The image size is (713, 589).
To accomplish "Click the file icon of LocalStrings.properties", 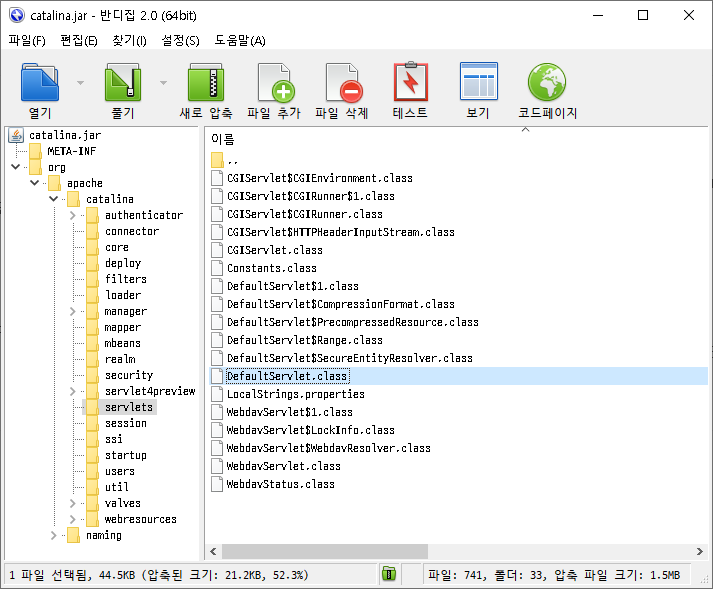I will click(x=217, y=394).
